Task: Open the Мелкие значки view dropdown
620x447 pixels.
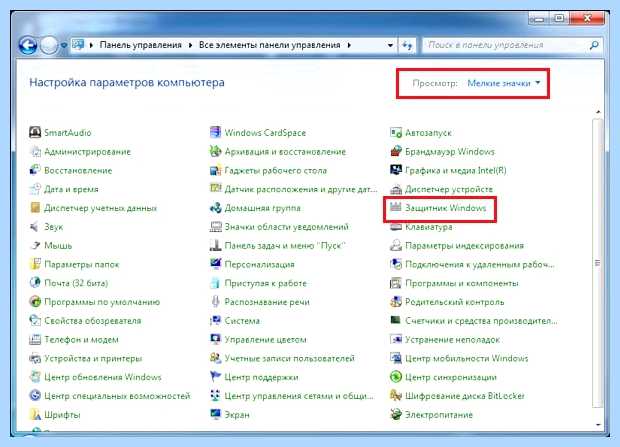Action: pos(504,83)
